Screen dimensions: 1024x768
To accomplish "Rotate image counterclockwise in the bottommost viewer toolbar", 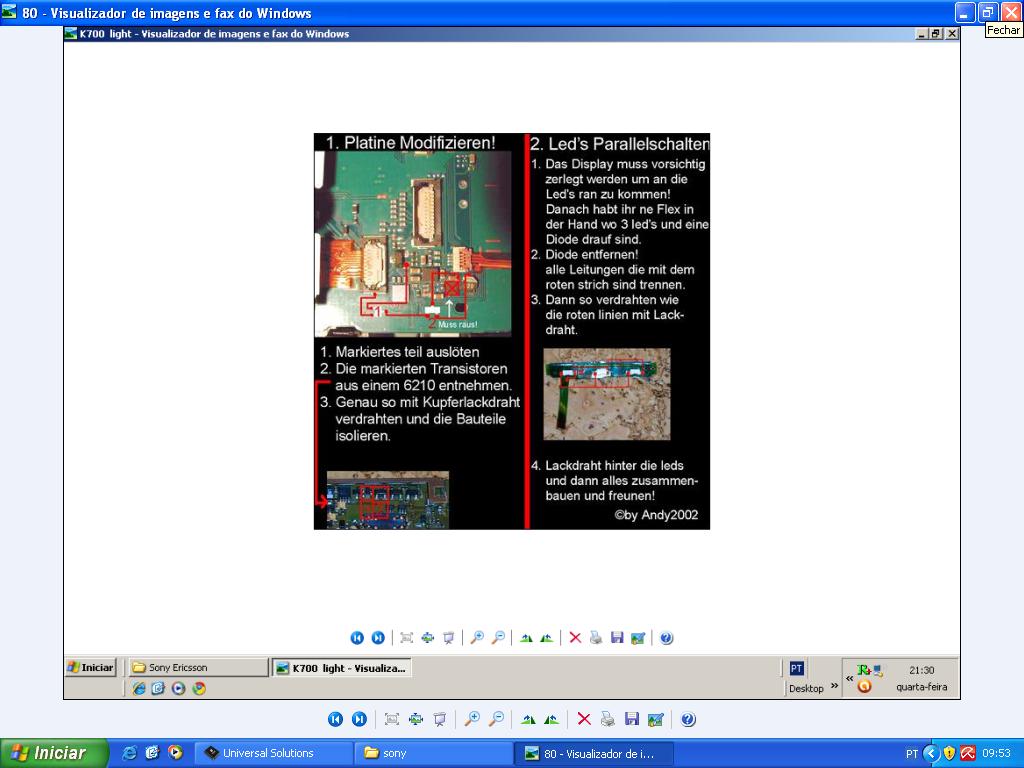I will click(551, 719).
